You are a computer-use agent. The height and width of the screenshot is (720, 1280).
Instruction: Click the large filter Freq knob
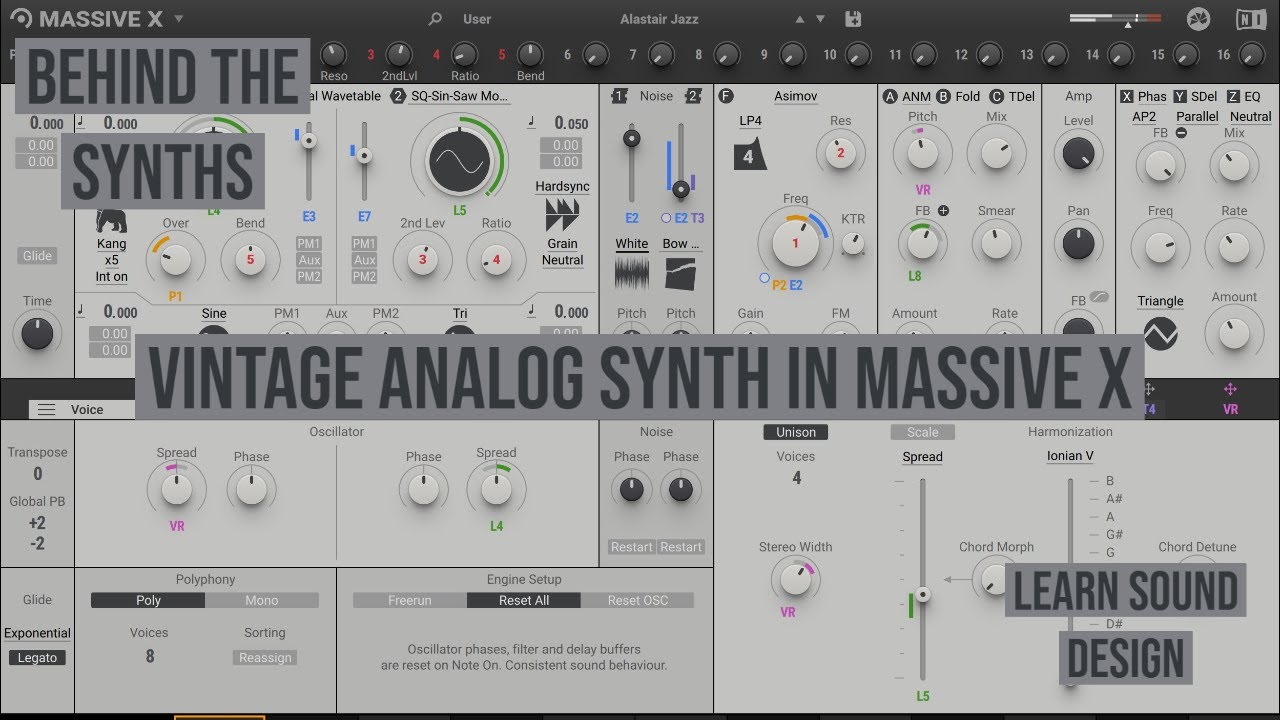click(x=796, y=242)
